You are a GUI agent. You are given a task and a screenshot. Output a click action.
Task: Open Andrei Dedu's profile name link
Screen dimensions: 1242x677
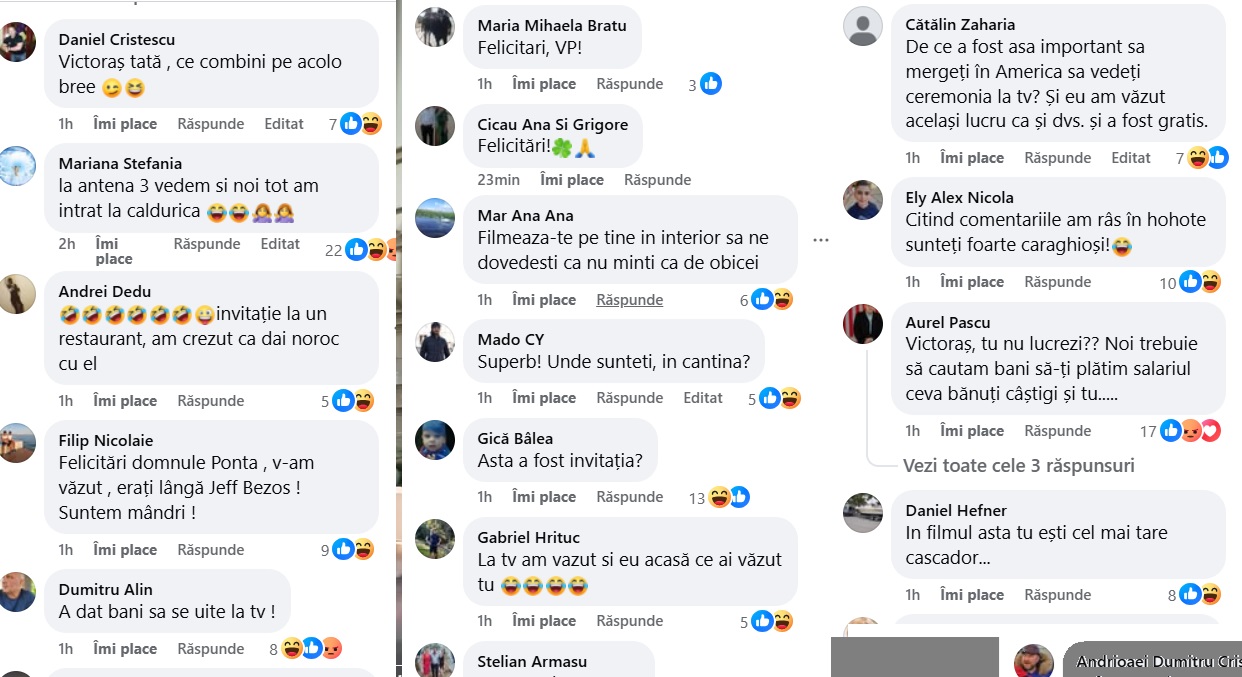coord(105,291)
